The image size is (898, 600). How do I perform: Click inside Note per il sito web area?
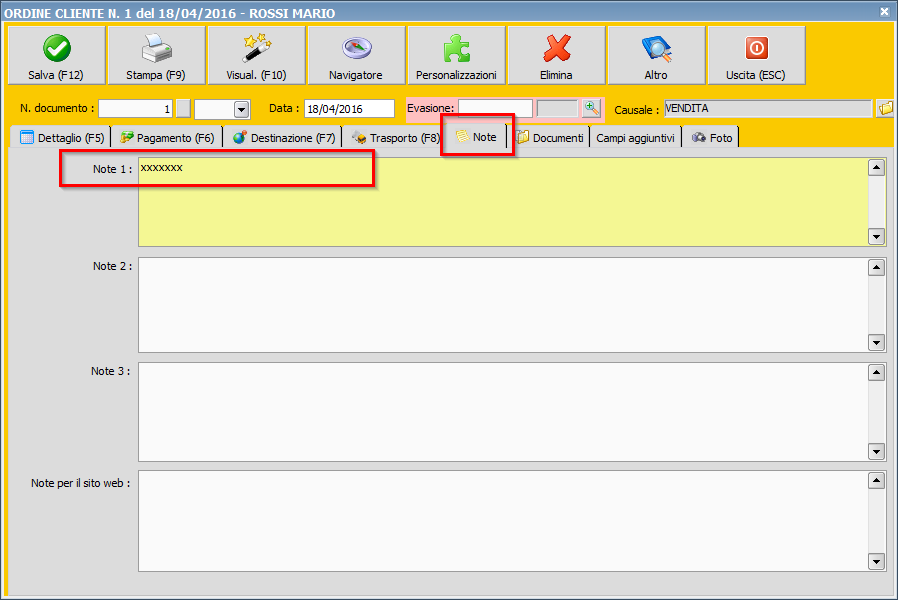click(503, 521)
